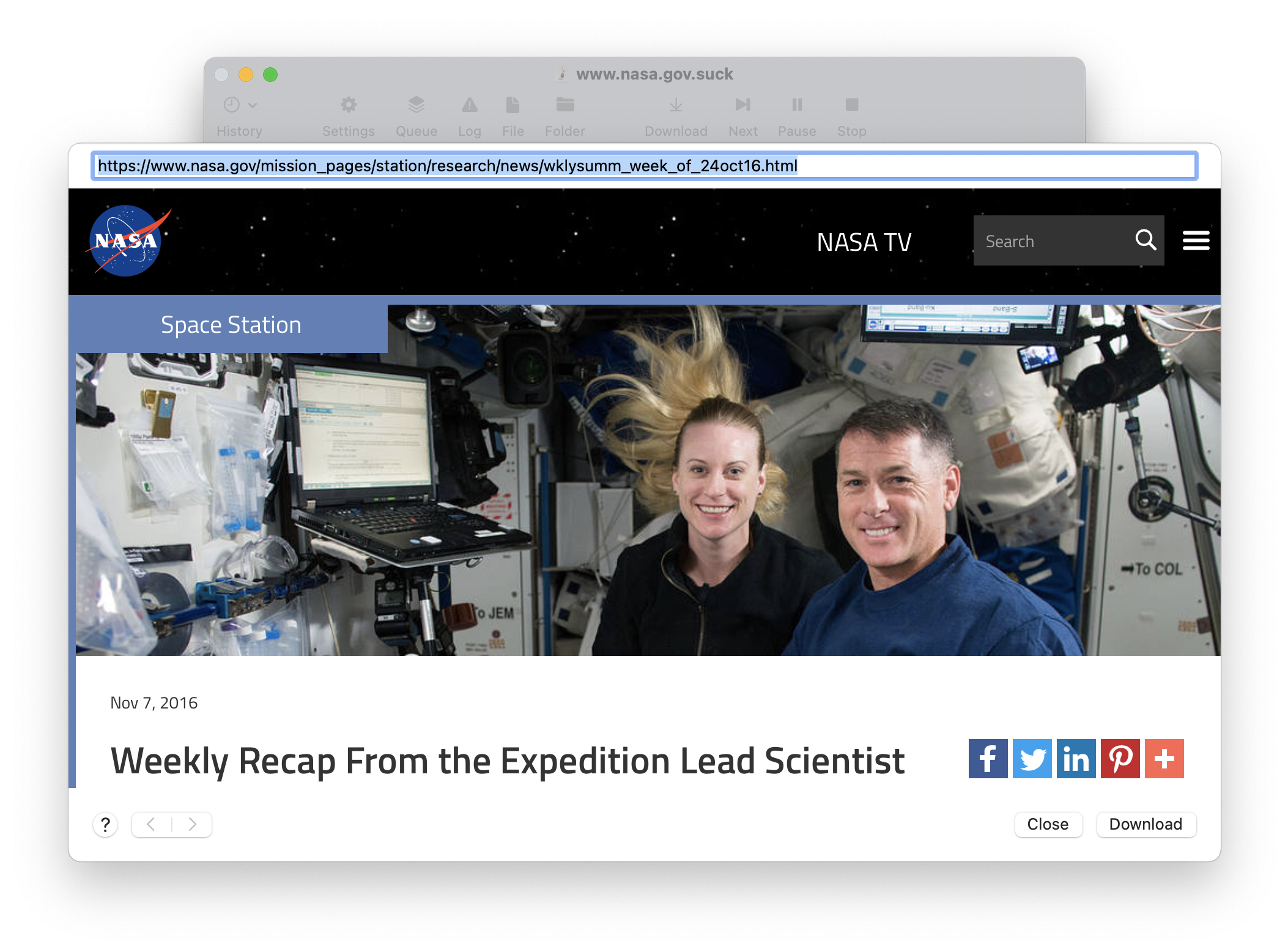Expand the hamburger menu on NASA page
The width and height of the screenshot is (1288, 952).
click(x=1196, y=240)
